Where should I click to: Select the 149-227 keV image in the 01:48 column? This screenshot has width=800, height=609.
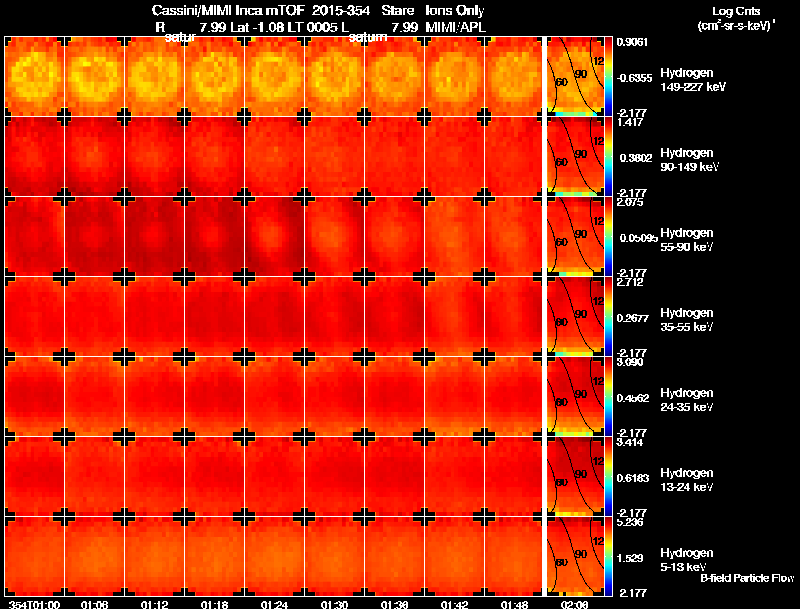[514, 76]
